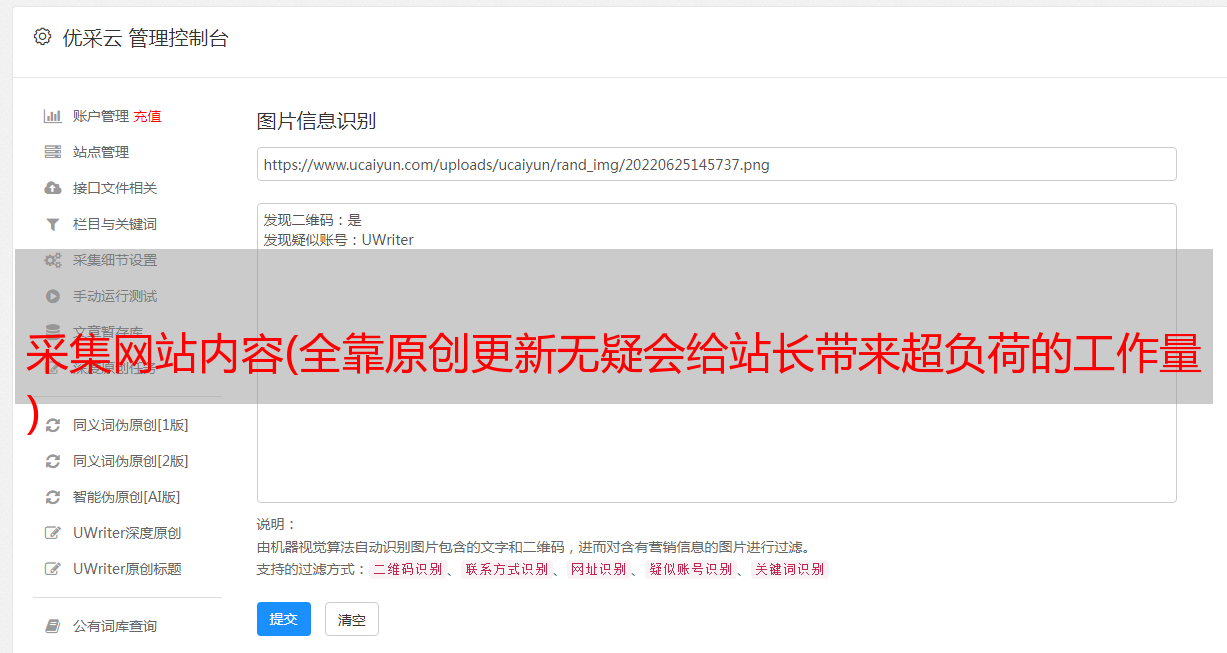Open 公有词库查询 page
This screenshot has height=653, width=1227.
[115, 626]
